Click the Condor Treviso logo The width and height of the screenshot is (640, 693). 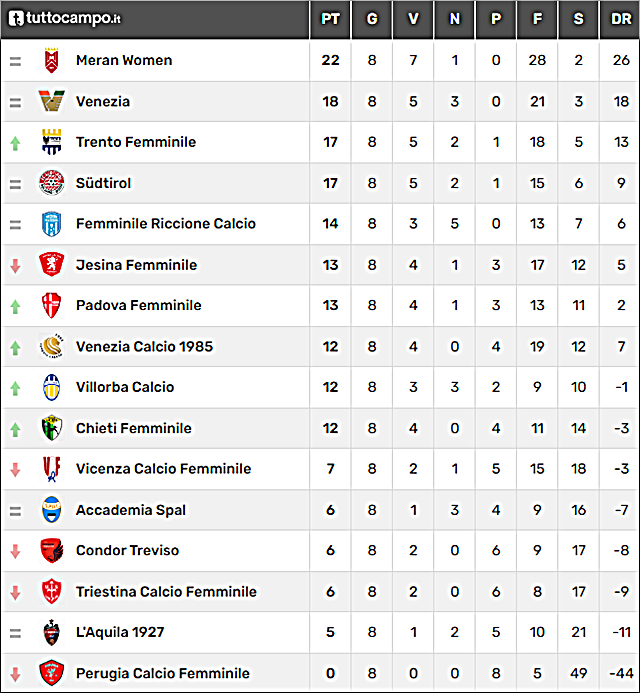(52, 550)
